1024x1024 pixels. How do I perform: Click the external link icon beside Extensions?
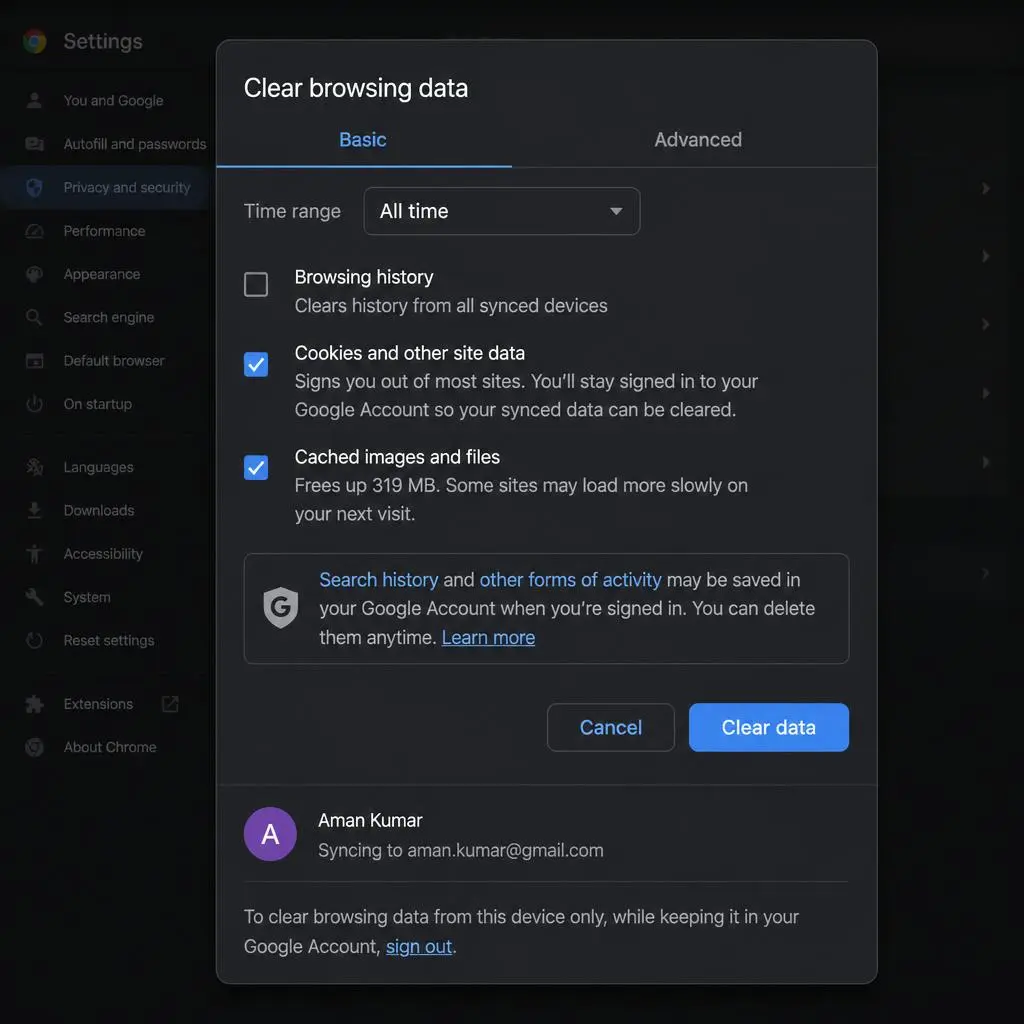[x=170, y=704]
